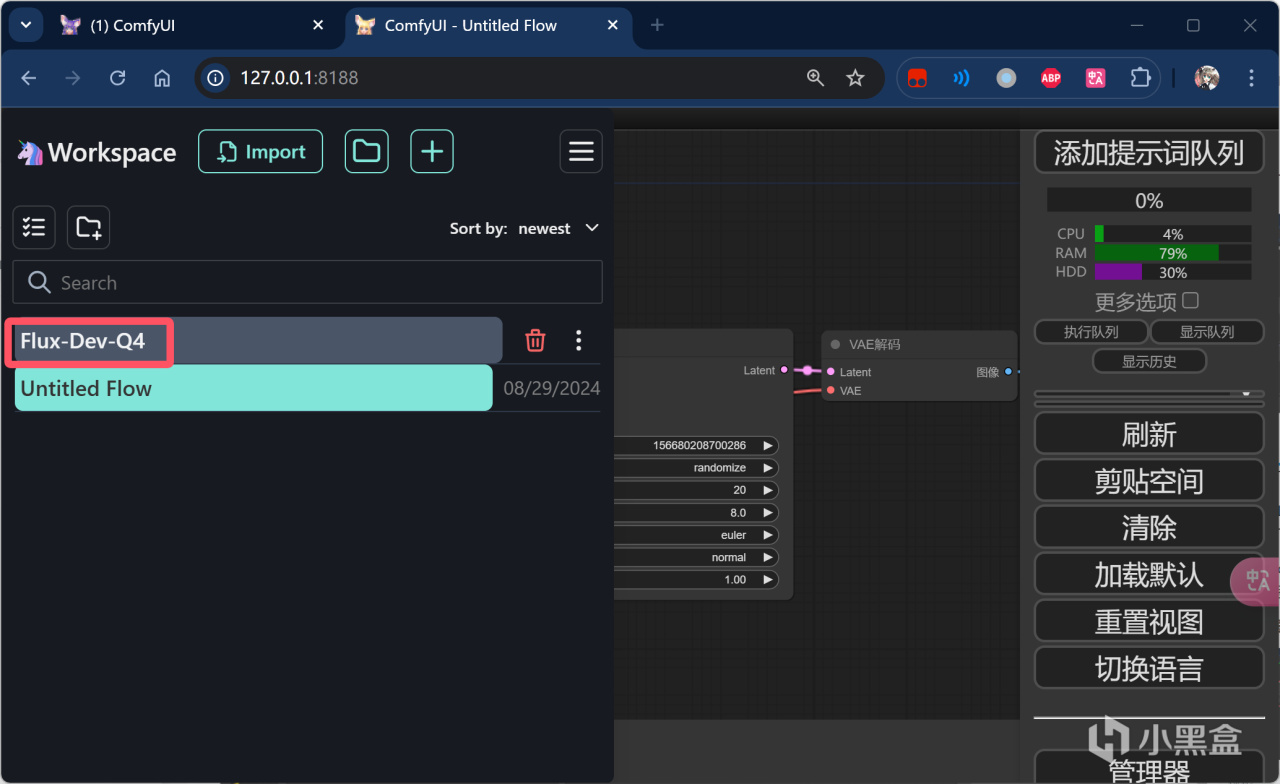Click the 清除 clear button
Image resolution: width=1280 pixels, height=784 pixels.
[x=1149, y=528]
